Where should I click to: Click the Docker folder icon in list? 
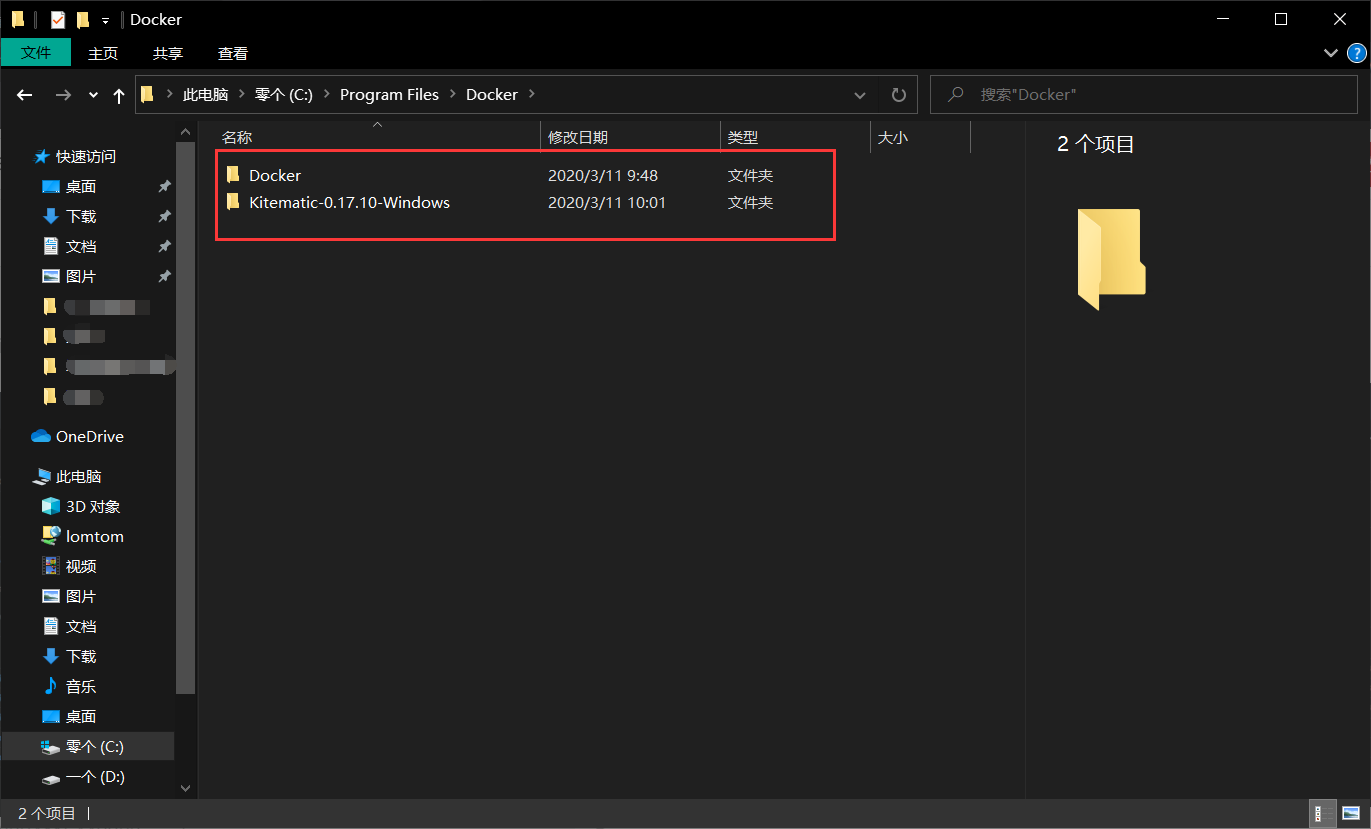tap(233, 175)
